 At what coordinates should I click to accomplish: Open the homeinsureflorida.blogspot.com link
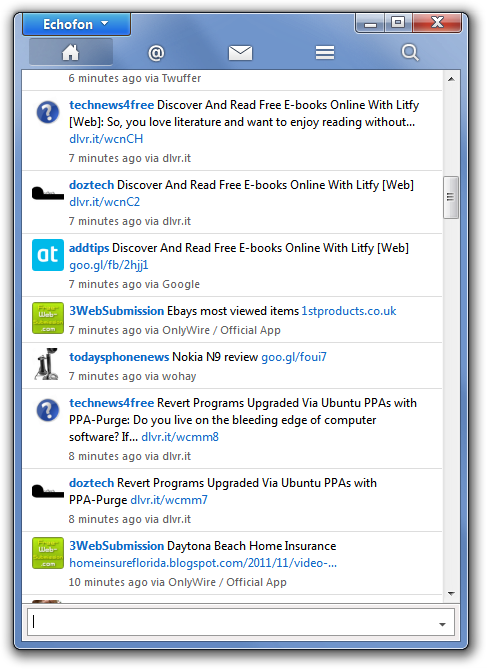(x=203, y=563)
